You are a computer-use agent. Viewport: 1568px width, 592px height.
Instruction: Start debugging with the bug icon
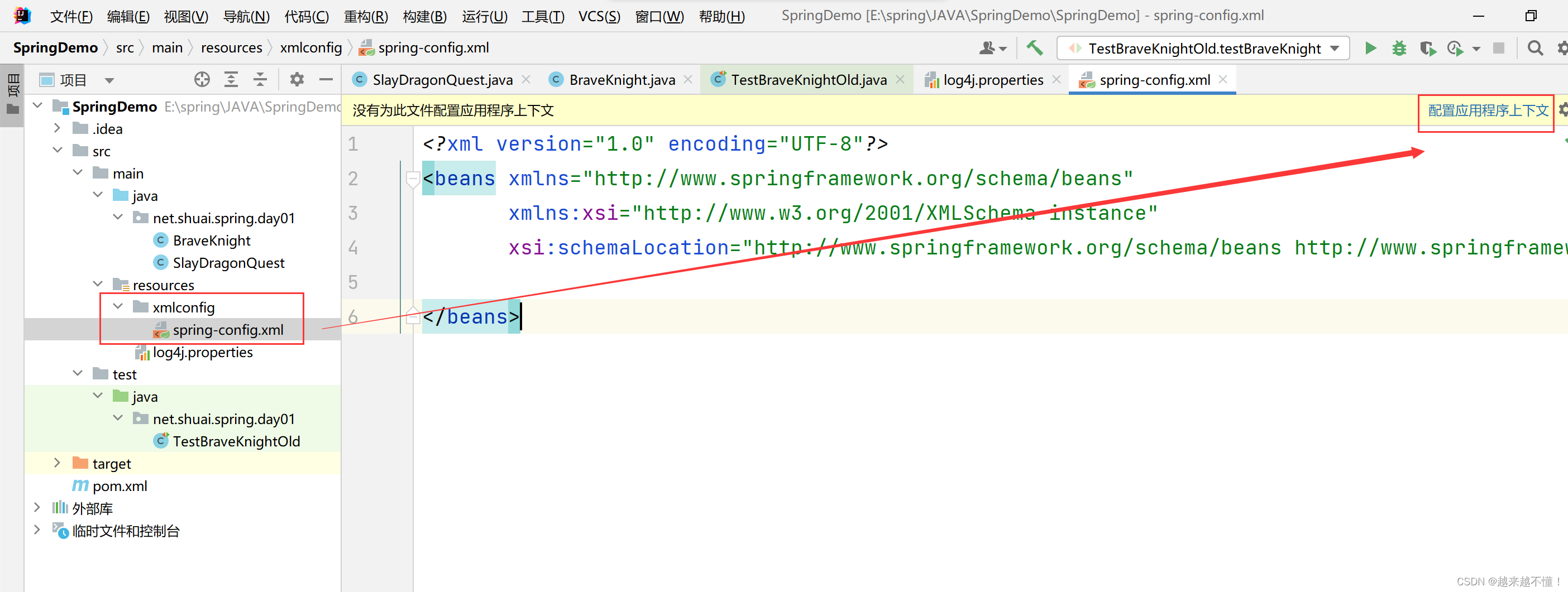(1399, 48)
